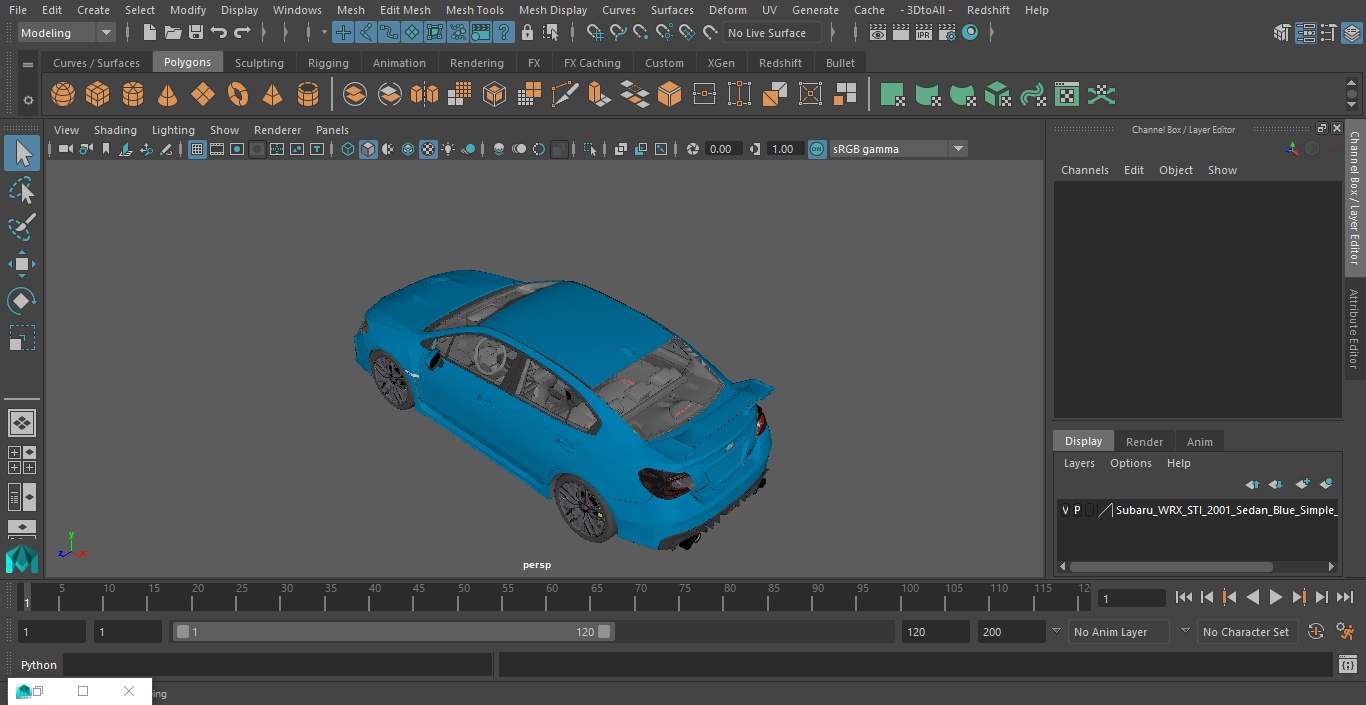Open the - 3DtoAll - menu
The height and width of the screenshot is (705, 1366).
927,10
